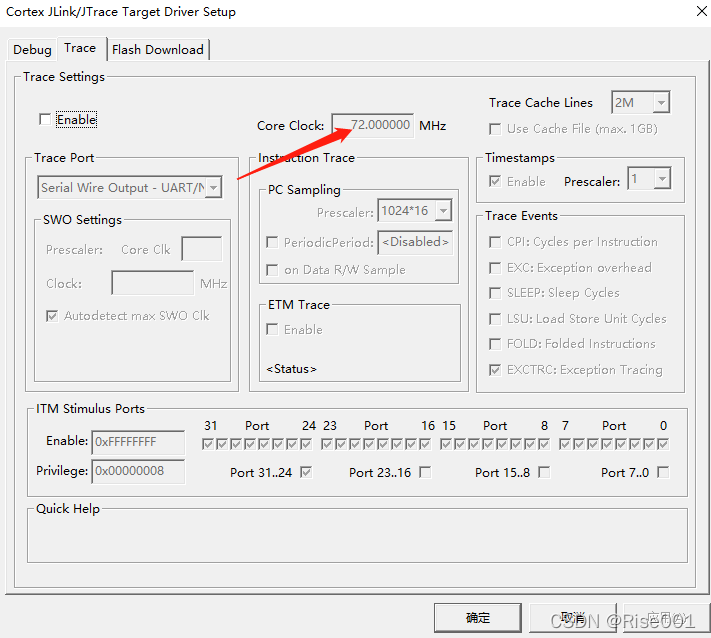The width and height of the screenshot is (711, 638).
Task: Toggle Port 15..8 privilege checkbox
Action: pos(544,472)
